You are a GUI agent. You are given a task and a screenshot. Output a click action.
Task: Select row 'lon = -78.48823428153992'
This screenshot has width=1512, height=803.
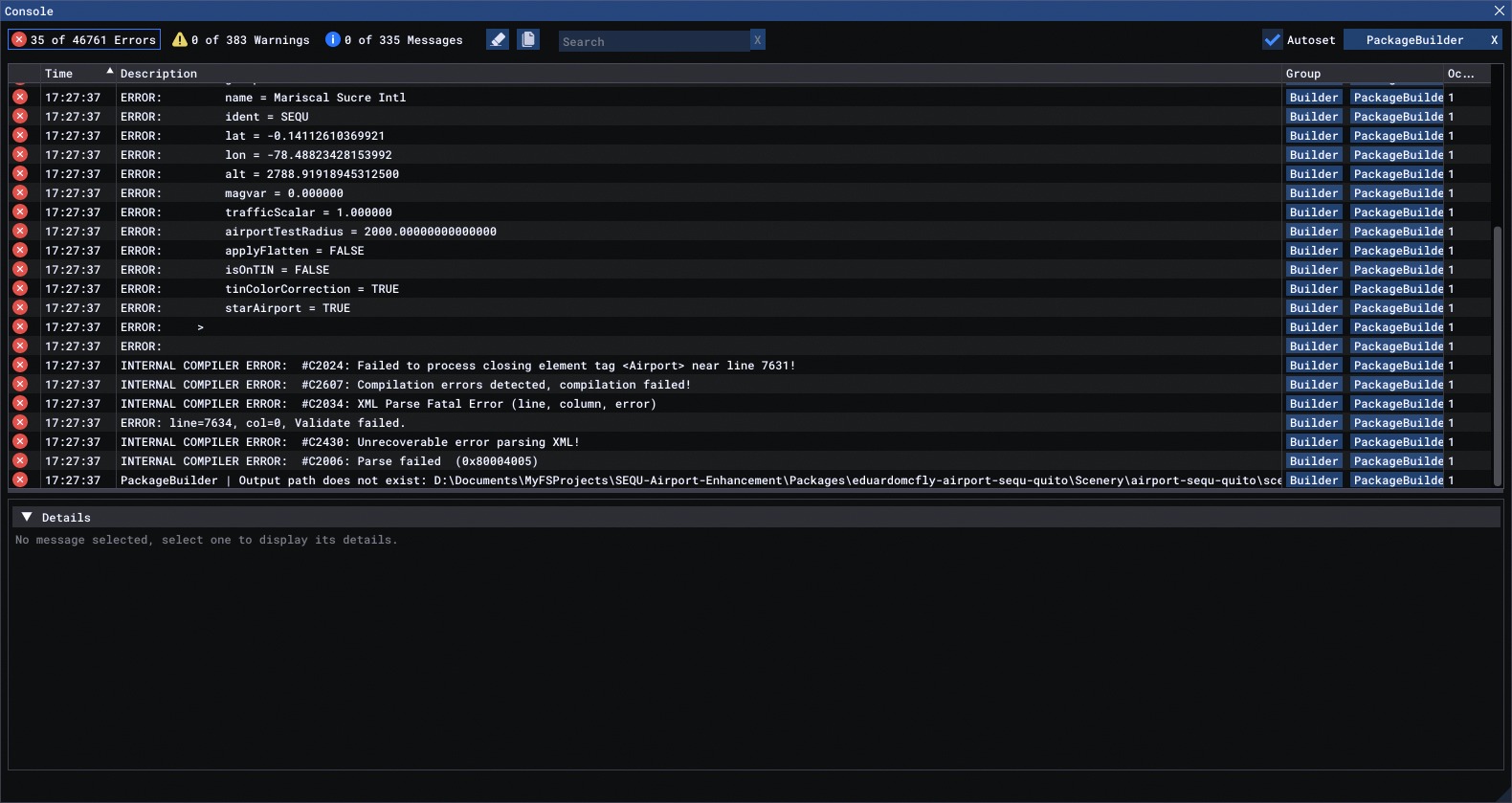coord(750,155)
